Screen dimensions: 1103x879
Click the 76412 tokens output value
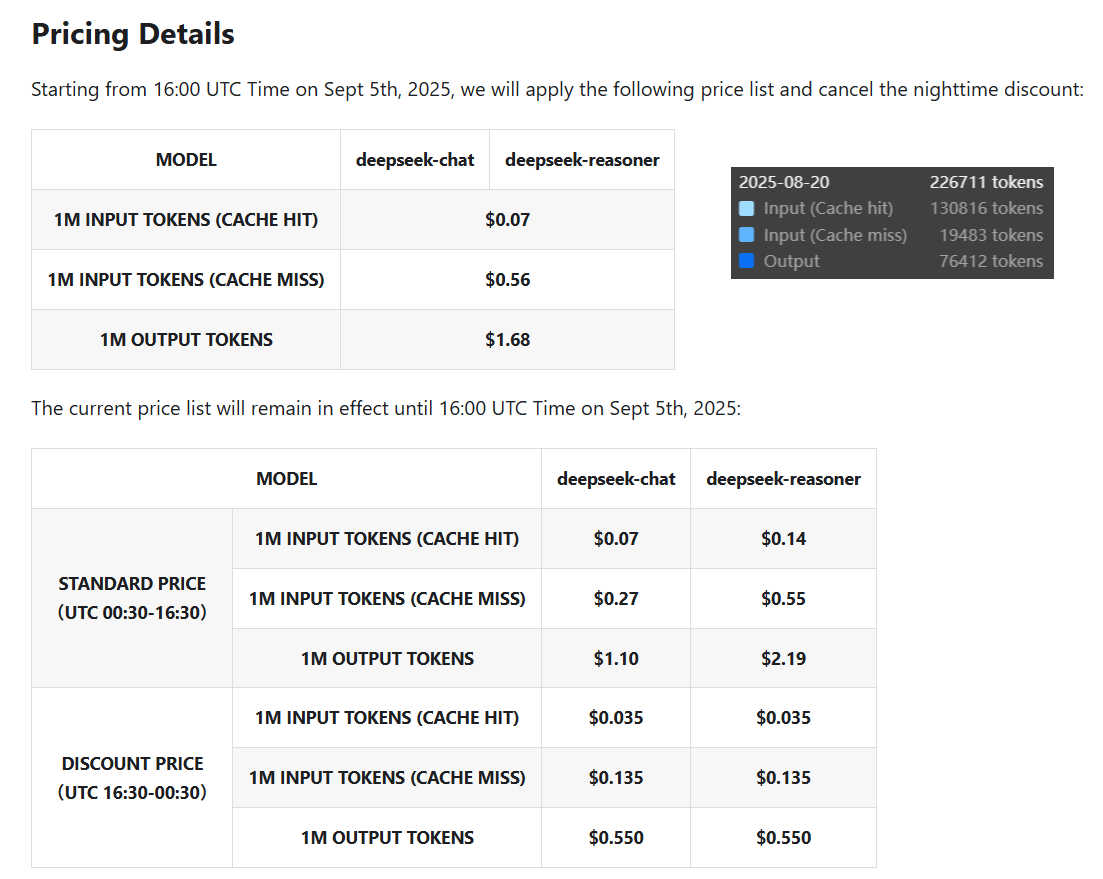click(x=990, y=261)
